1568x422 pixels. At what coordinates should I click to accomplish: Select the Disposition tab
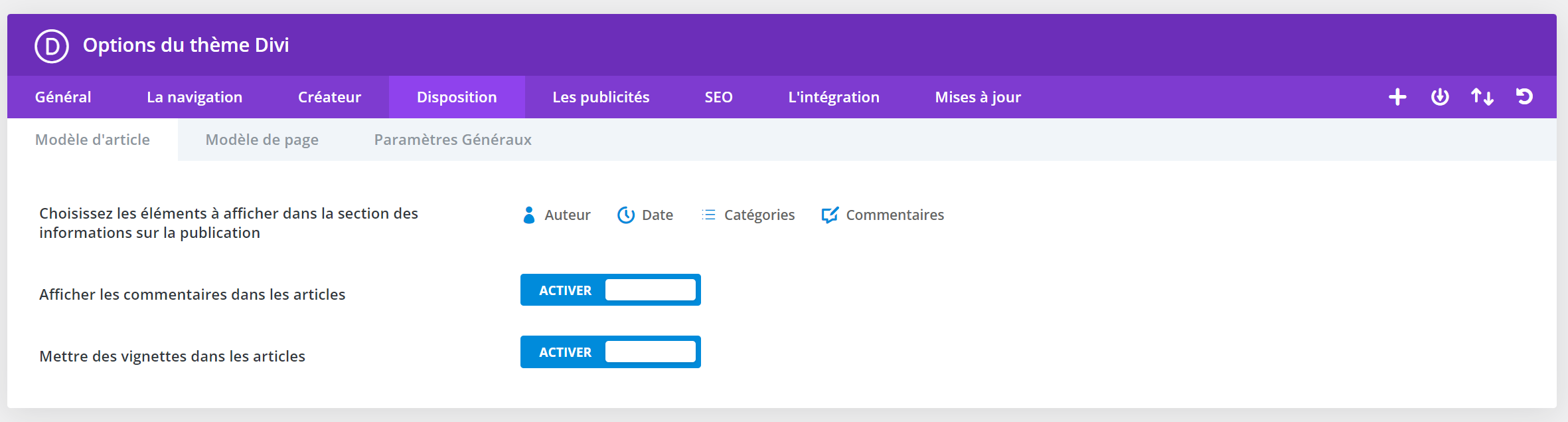coord(457,97)
